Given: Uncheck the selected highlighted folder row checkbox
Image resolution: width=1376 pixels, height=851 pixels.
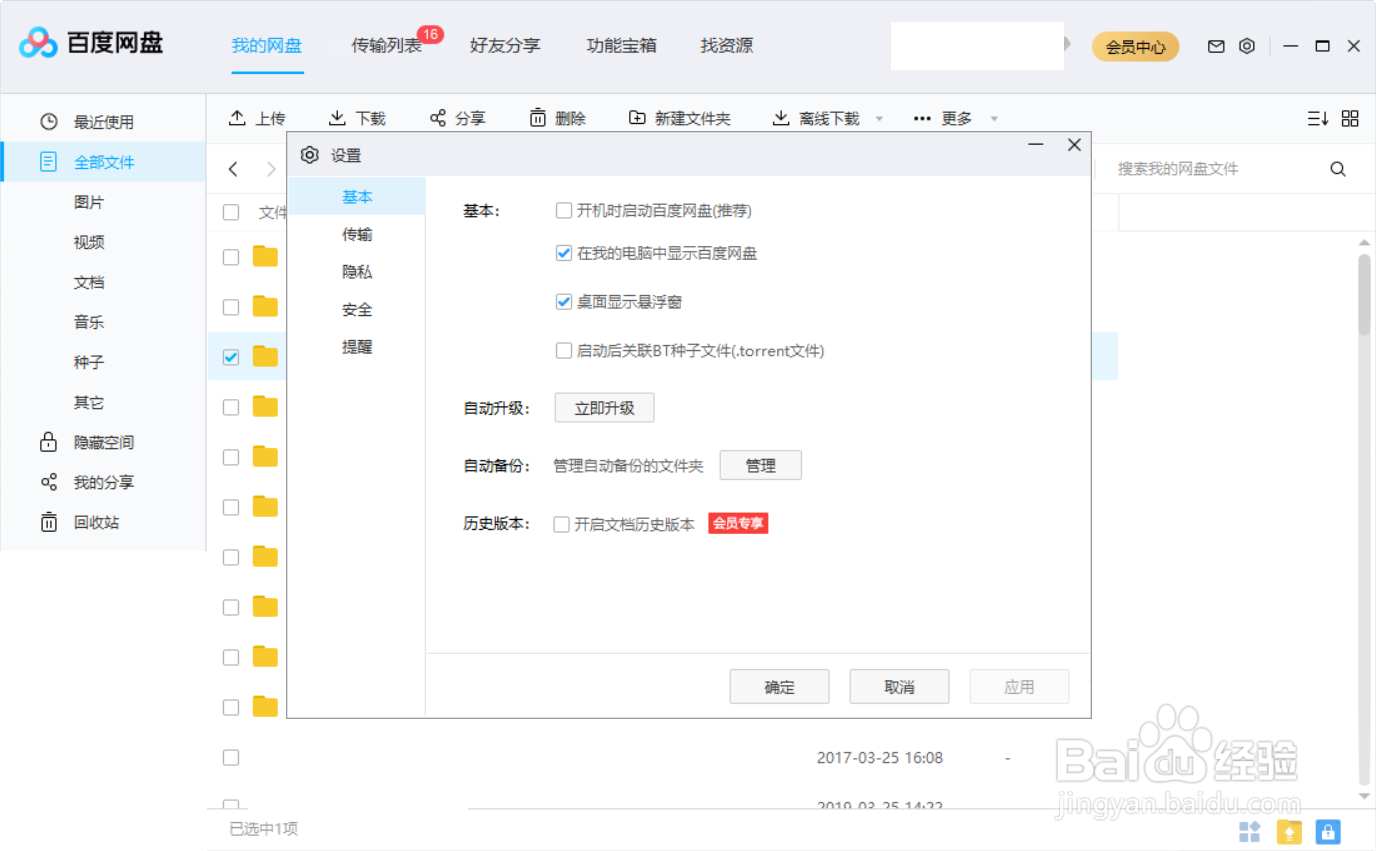Looking at the screenshot, I should click(231, 357).
